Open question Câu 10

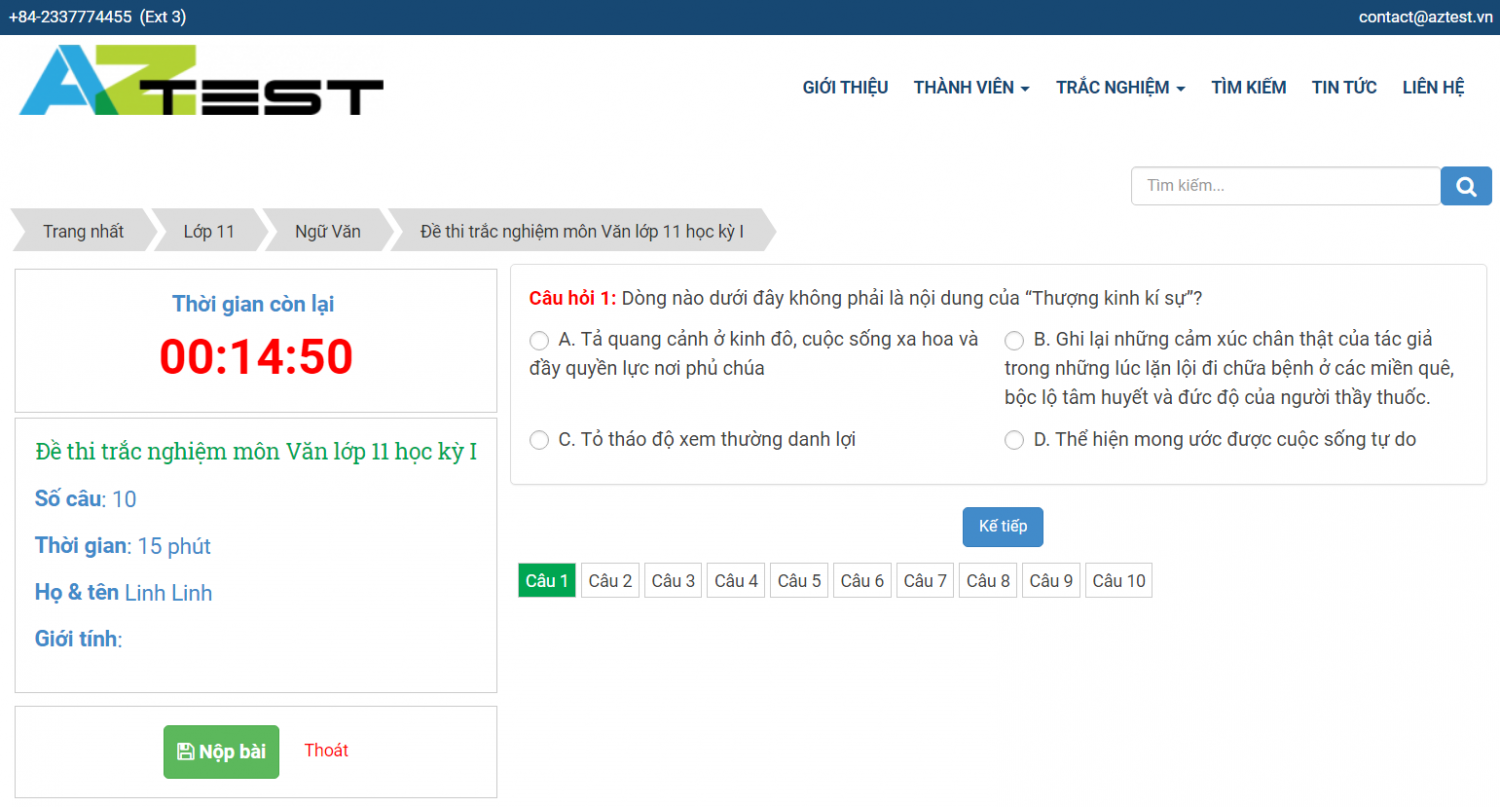1119,581
